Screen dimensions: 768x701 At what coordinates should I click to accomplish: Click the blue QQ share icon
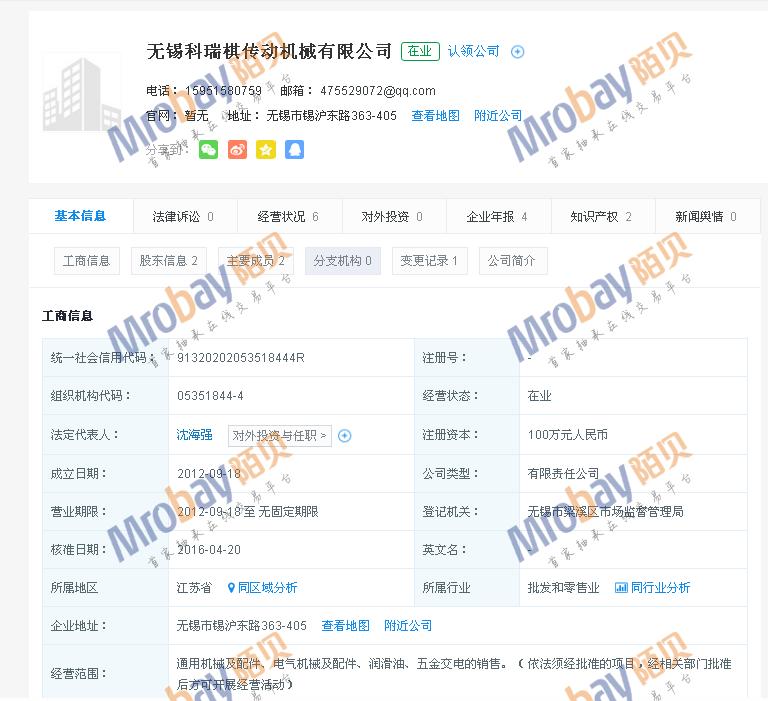(x=294, y=150)
